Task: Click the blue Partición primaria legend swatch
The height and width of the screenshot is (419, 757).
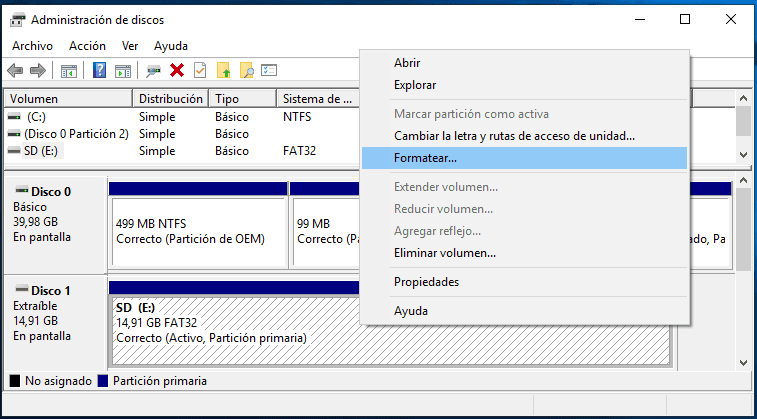Action: pyautogui.click(x=102, y=381)
